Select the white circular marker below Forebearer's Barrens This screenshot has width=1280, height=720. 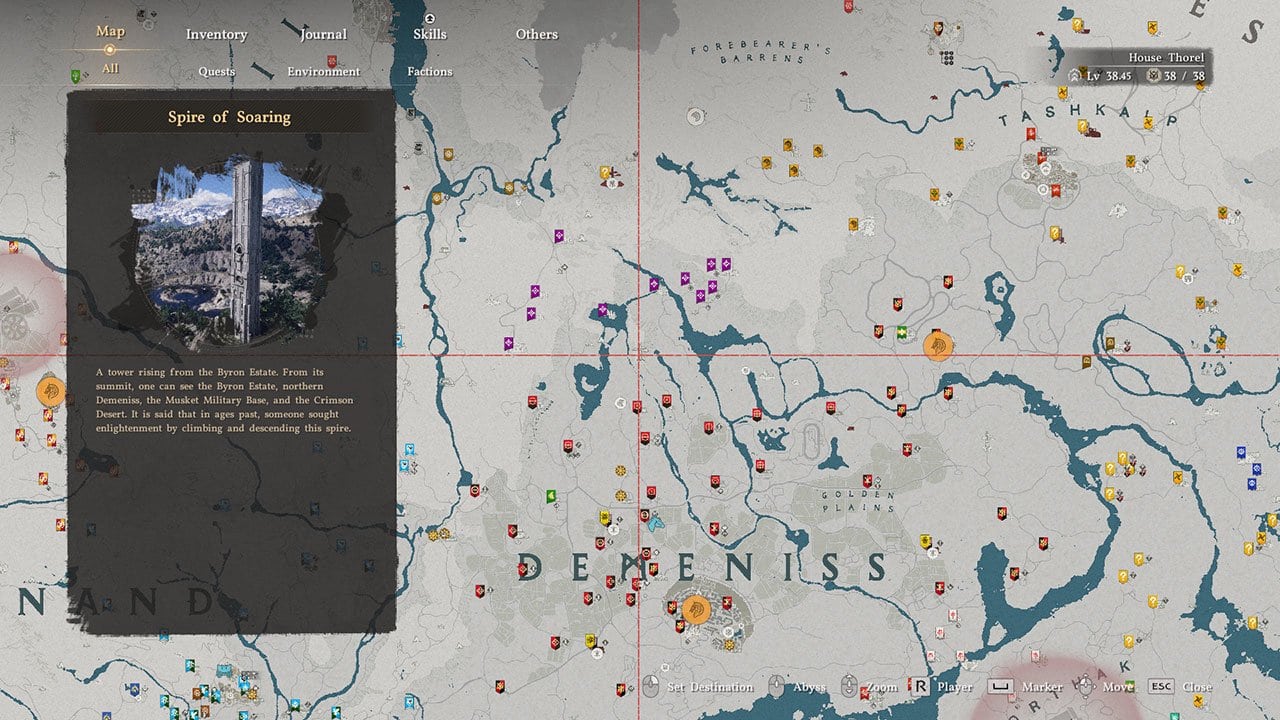[x=694, y=116]
